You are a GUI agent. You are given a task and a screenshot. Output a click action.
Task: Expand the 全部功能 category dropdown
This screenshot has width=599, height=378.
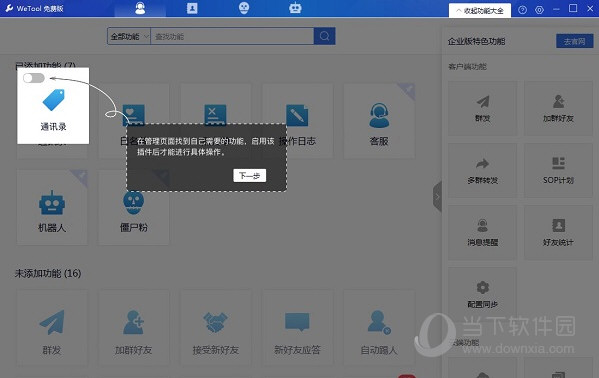tap(129, 36)
